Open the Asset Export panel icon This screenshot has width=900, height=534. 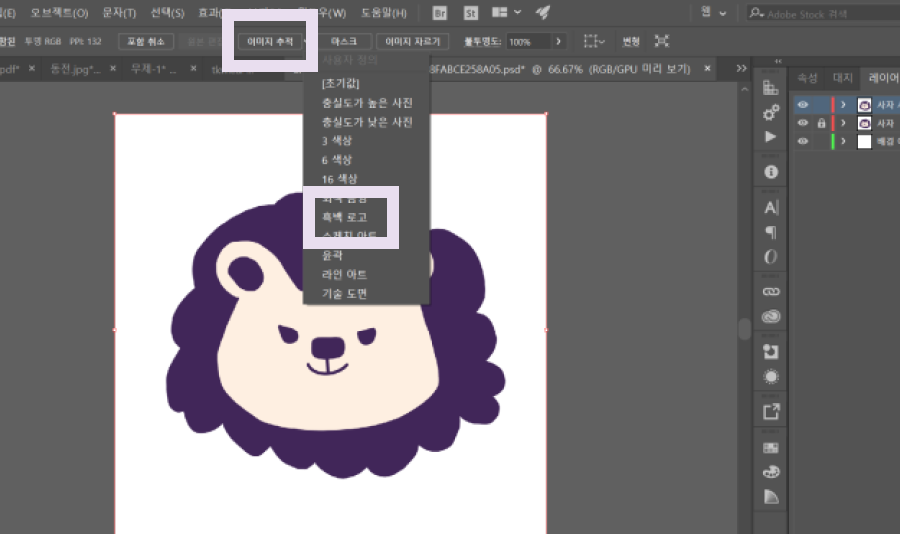[x=771, y=411]
